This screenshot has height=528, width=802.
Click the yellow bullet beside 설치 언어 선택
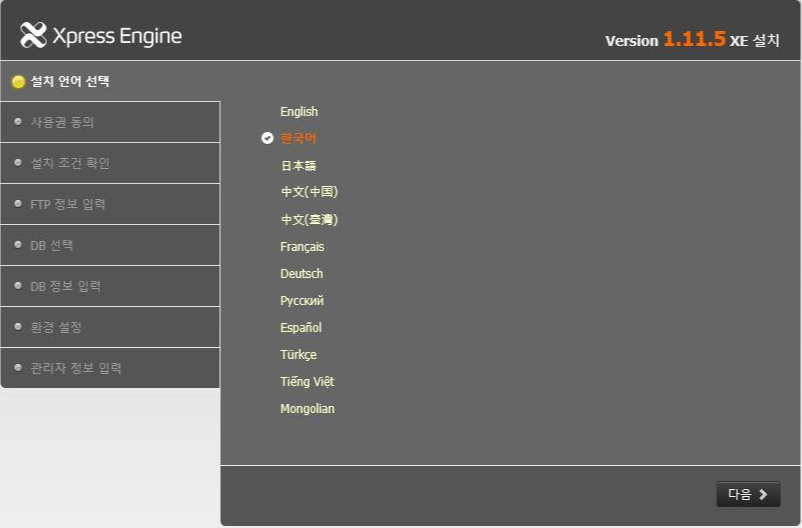click(18, 82)
